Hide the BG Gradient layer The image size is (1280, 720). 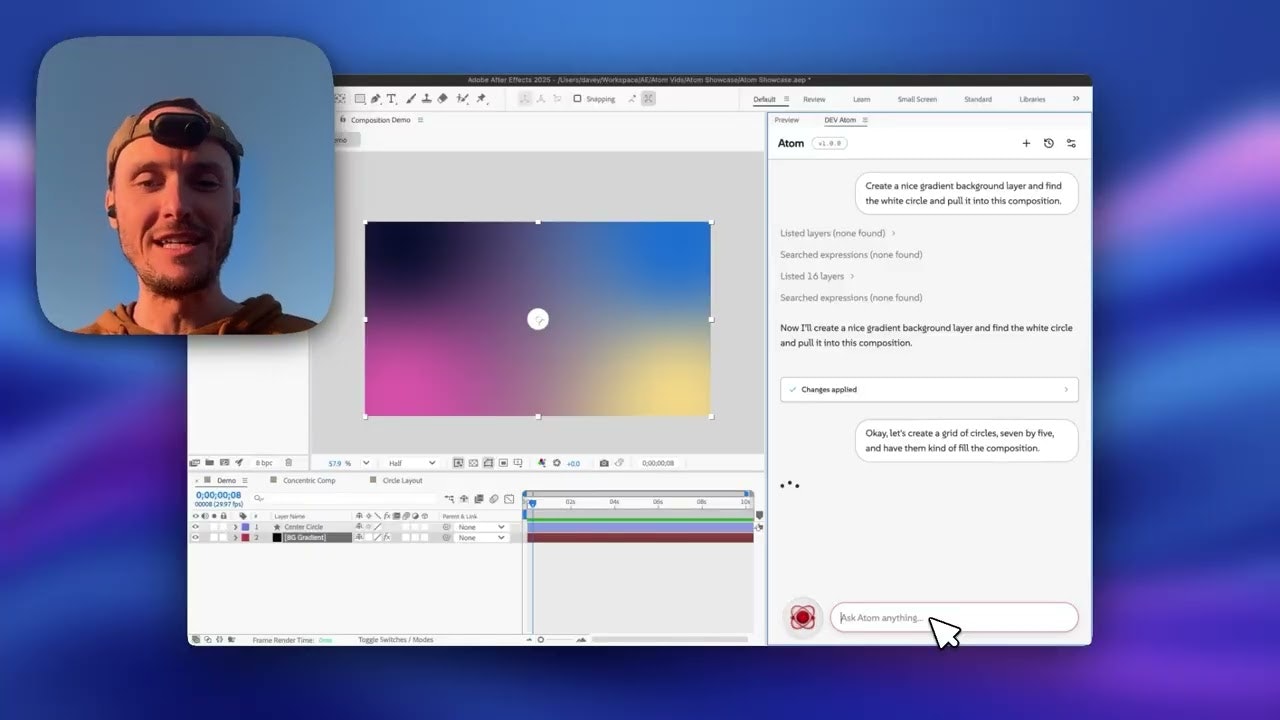coord(195,538)
